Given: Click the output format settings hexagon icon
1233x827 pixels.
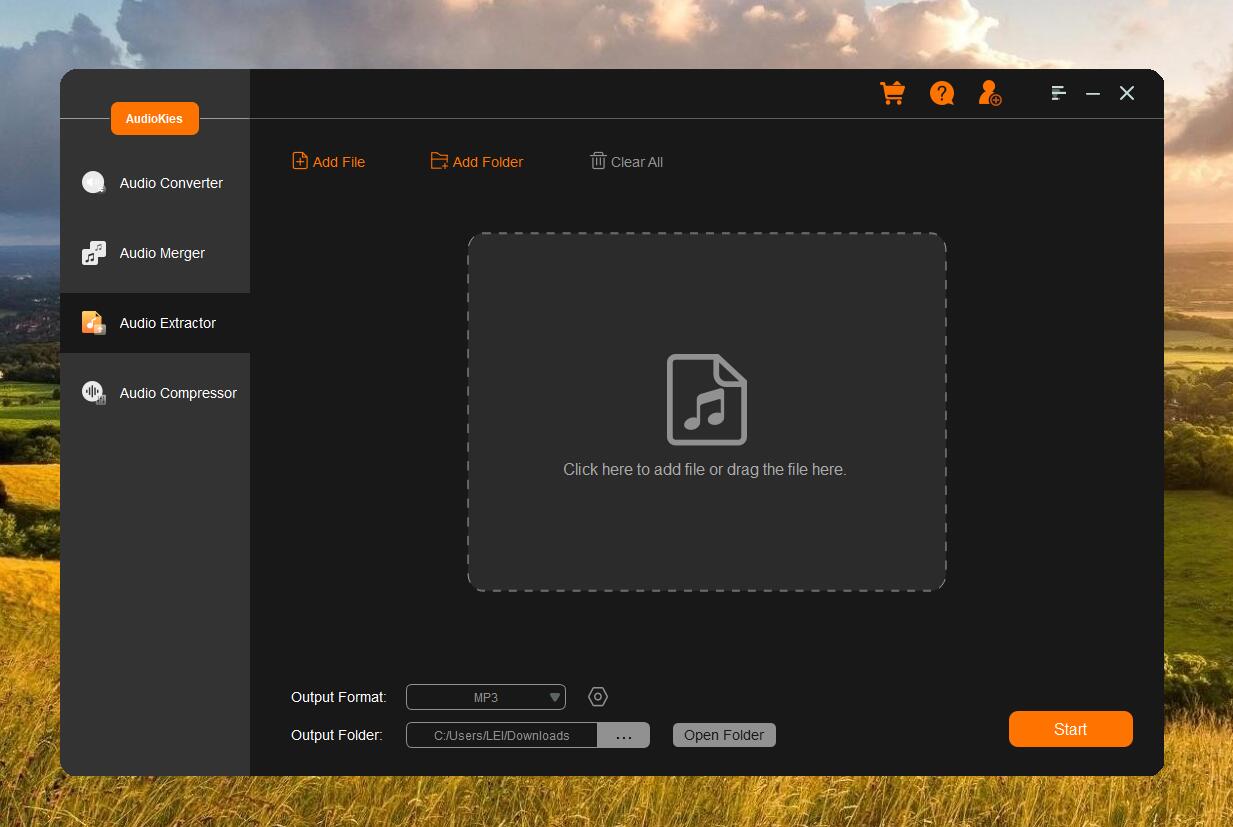Looking at the screenshot, I should coord(598,697).
